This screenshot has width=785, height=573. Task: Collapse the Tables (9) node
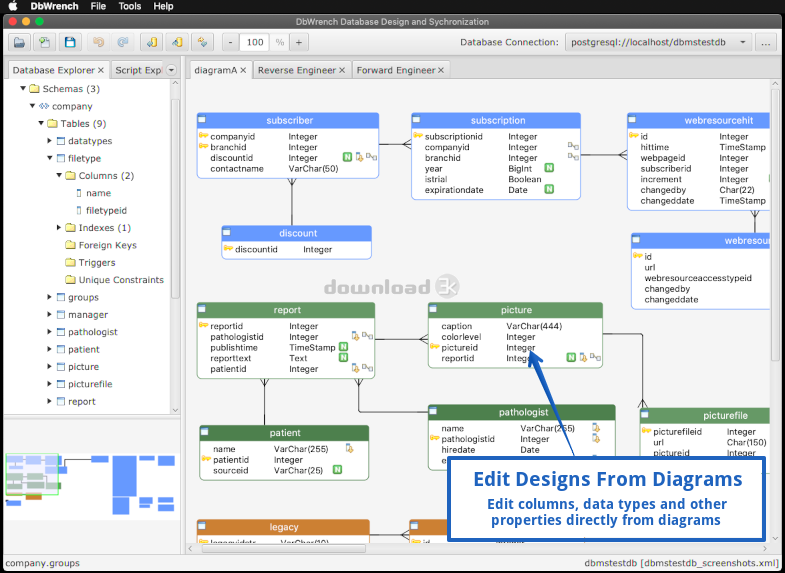[41, 123]
